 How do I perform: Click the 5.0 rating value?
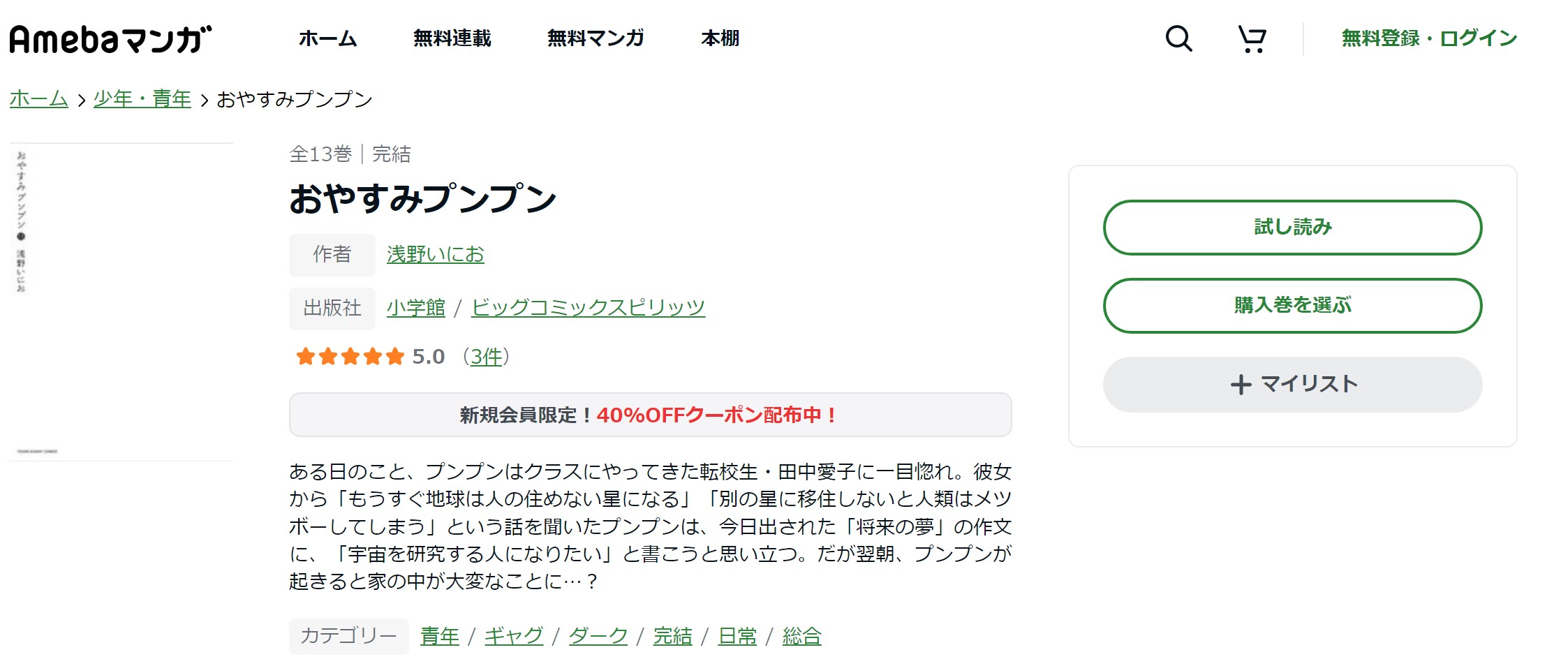click(428, 357)
